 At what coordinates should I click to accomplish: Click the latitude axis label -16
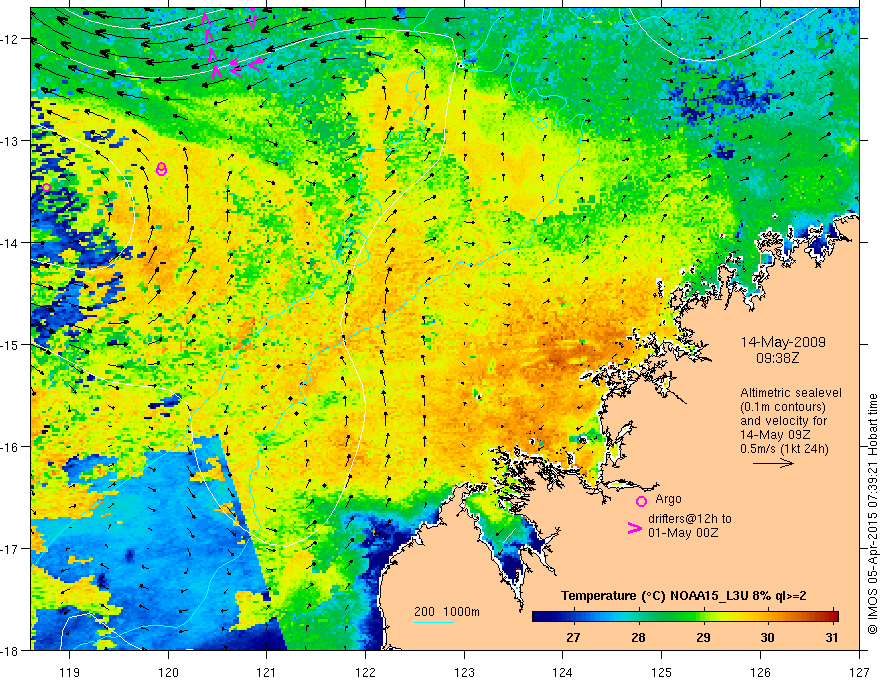point(11,447)
